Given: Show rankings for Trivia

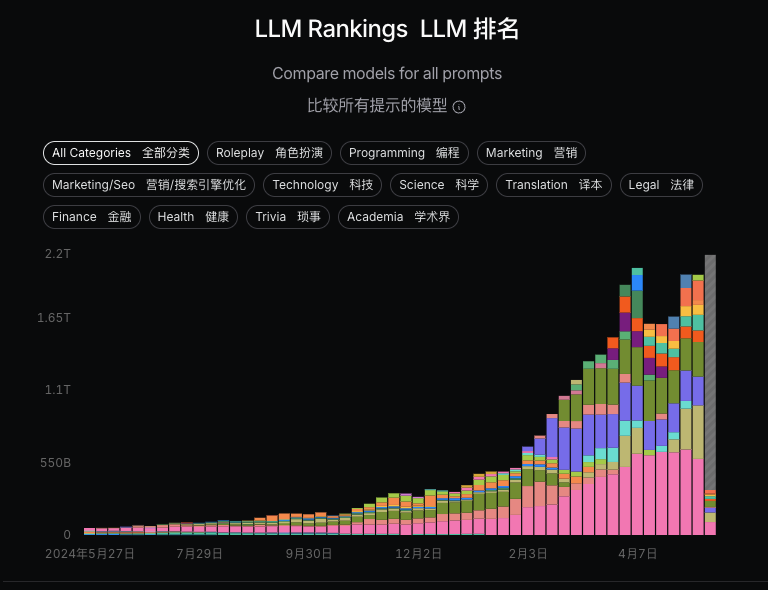Looking at the screenshot, I should pyautogui.click(x=287, y=217).
